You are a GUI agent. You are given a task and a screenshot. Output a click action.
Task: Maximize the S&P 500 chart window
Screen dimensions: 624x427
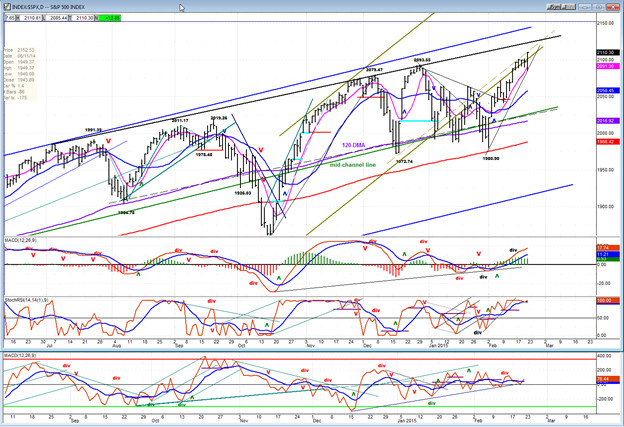(598, 7)
